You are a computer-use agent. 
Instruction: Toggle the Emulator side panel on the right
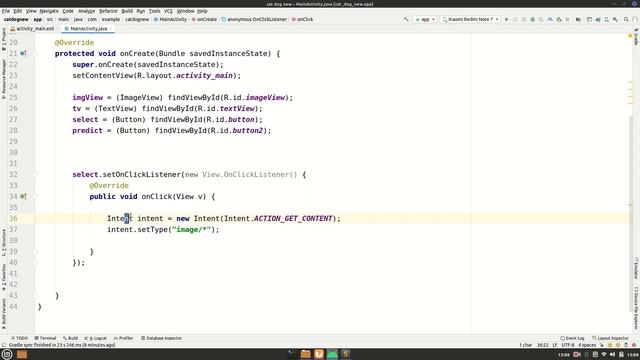pos(636,268)
